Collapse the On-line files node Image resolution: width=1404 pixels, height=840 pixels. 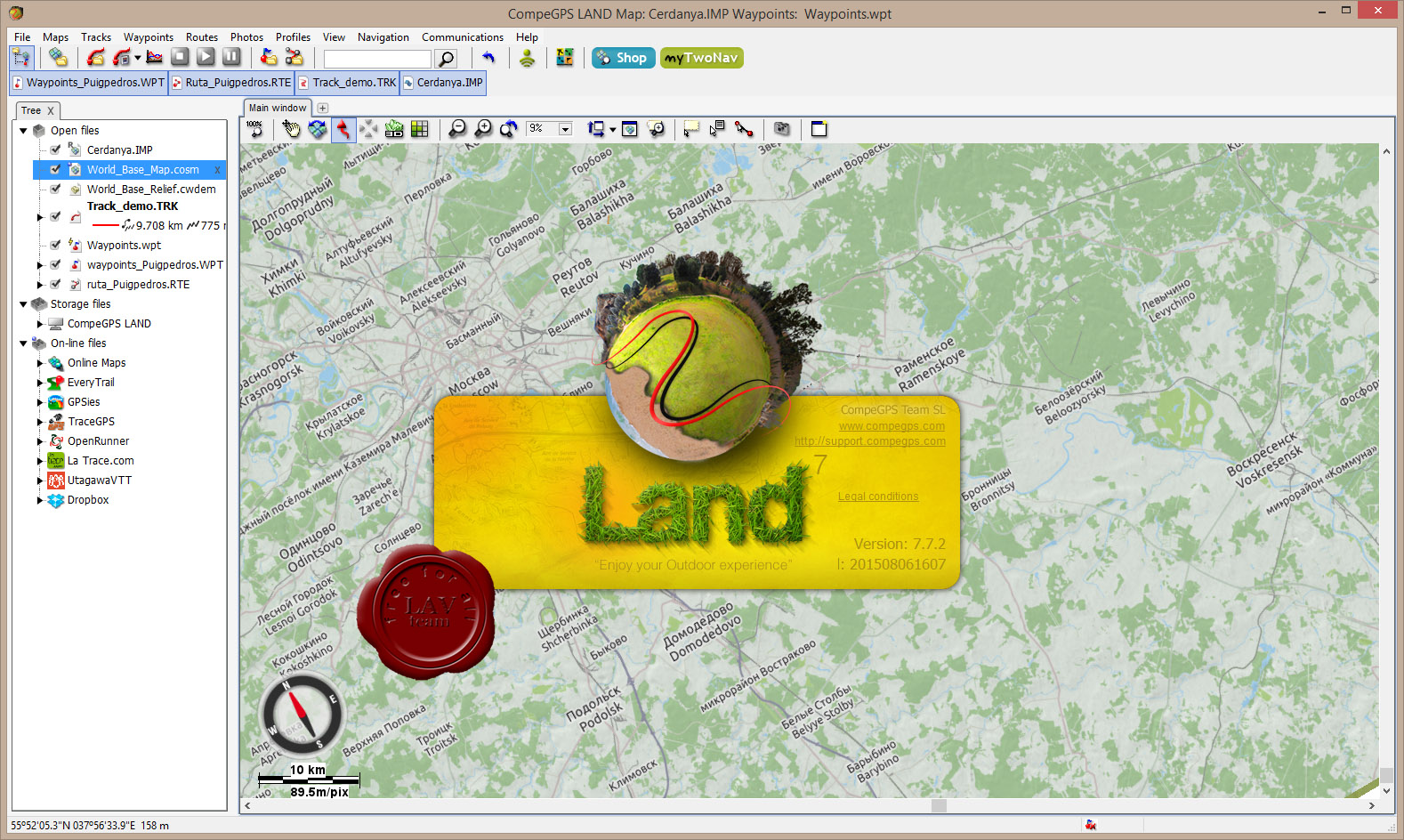[23, 343]
